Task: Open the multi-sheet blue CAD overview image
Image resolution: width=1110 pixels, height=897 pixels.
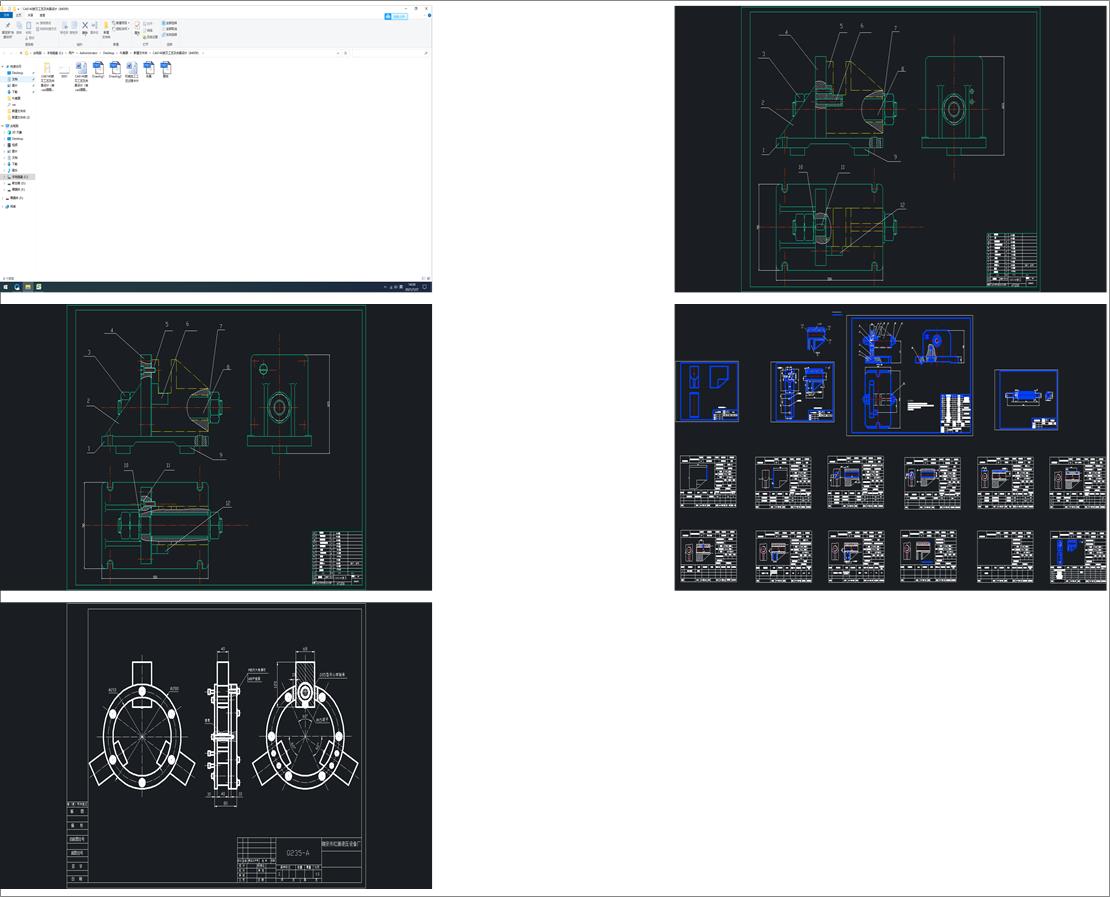Action: point(890,447)
